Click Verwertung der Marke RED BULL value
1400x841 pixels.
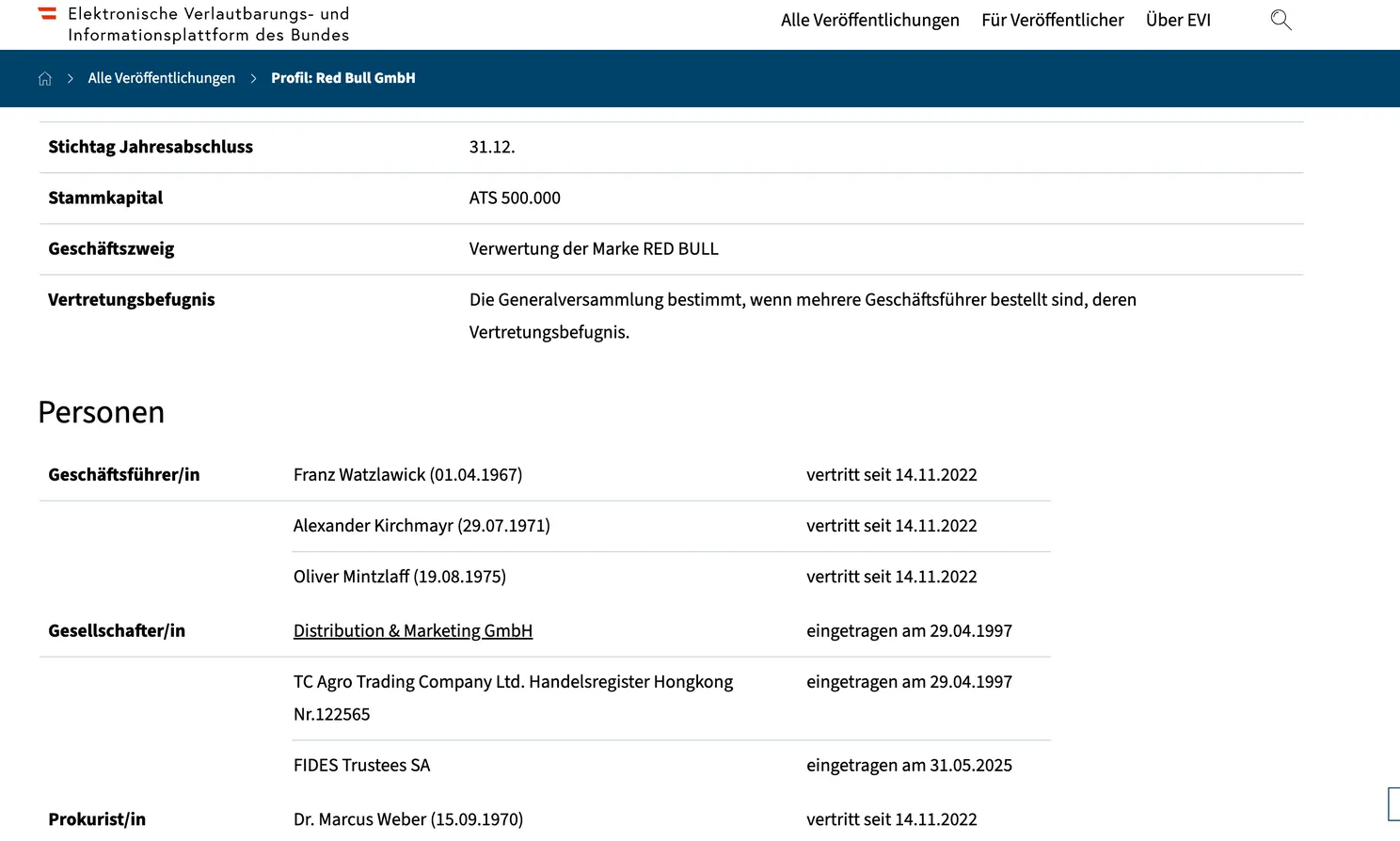click(594, 249)
